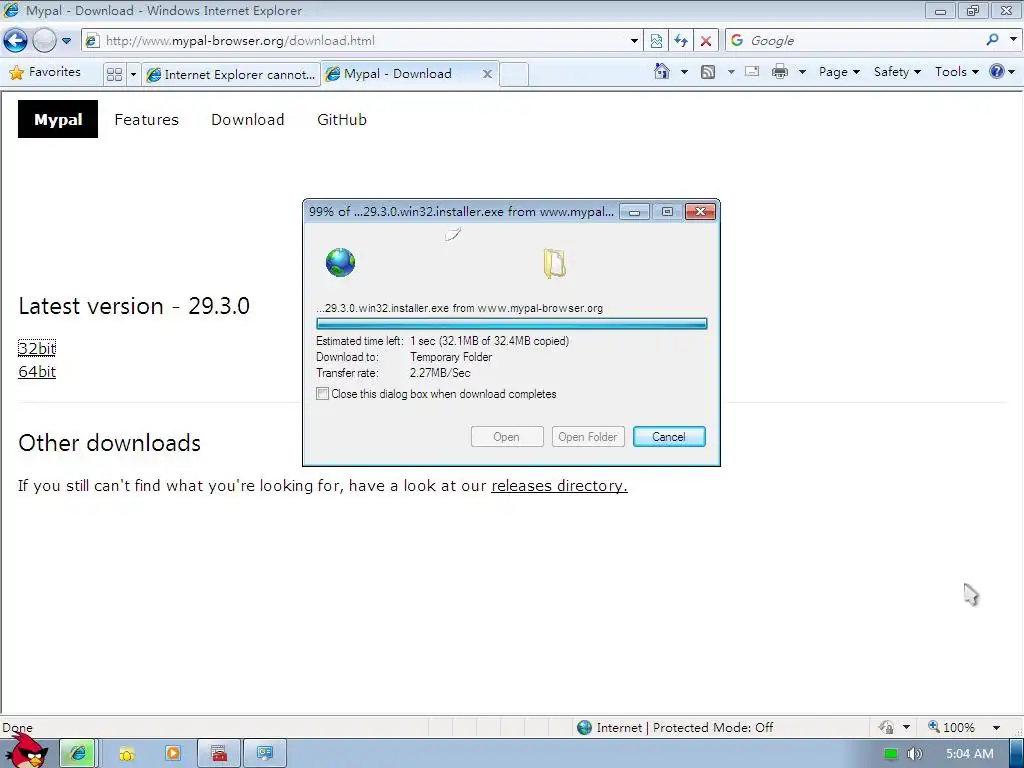Open the red toolbox taskbar icon
Image resolution: width=1024 pixels, height=768 pixels.
[219, 754]
